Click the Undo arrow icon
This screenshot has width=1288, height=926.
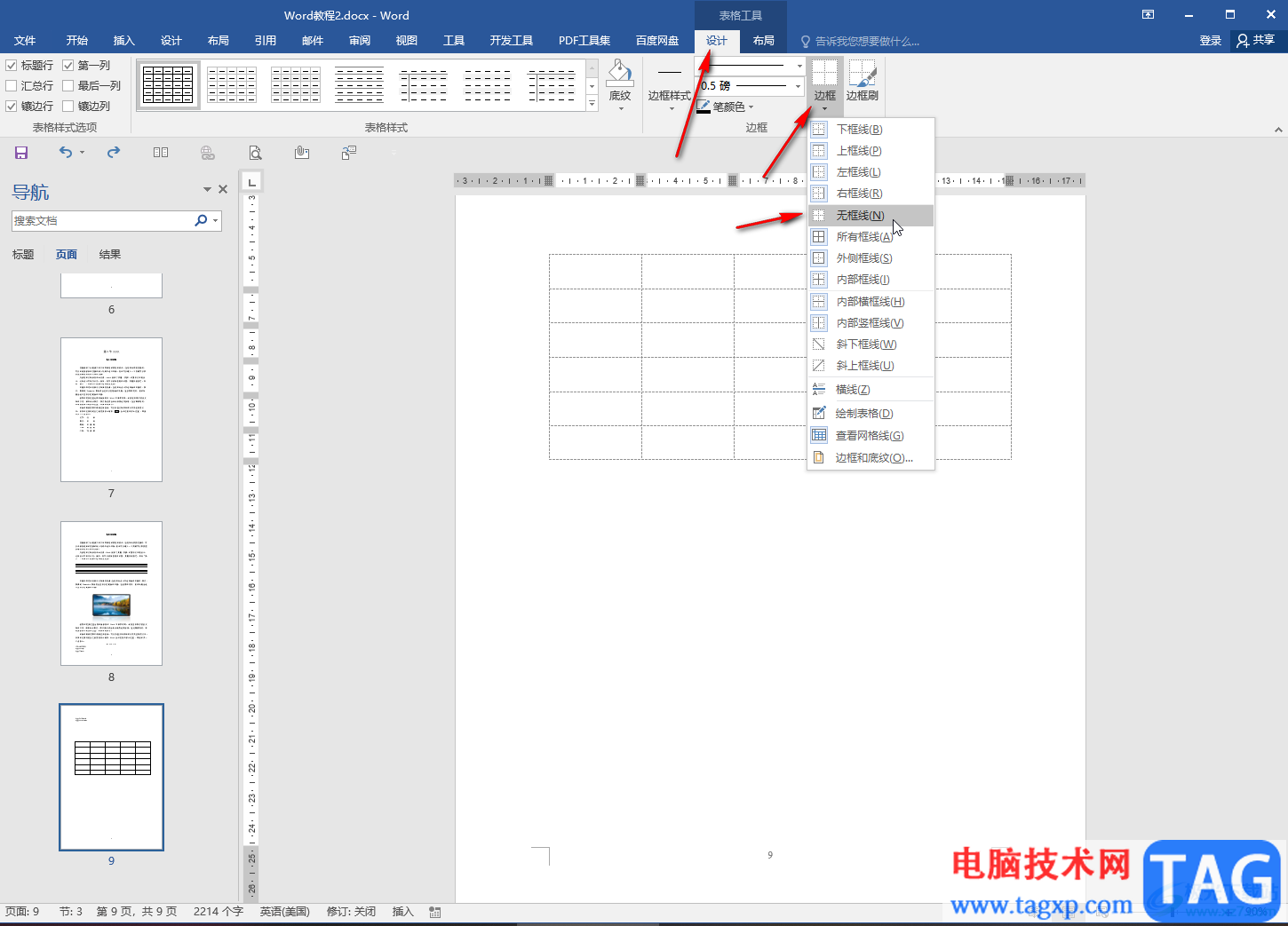pyautogui.click(x=66, y=153)
